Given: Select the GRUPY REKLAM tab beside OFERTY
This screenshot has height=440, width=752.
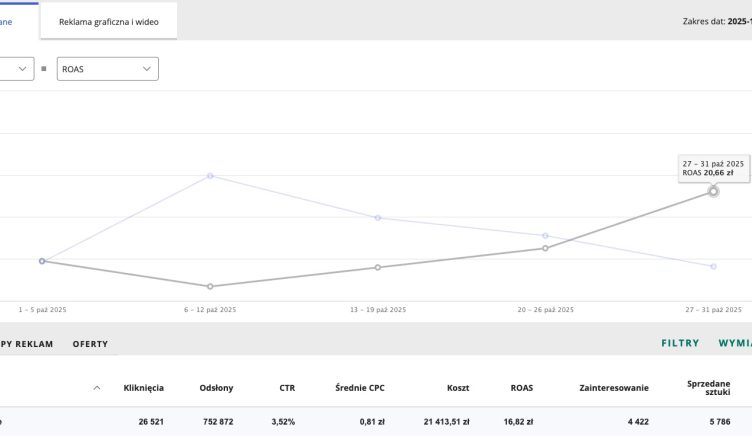Looking at the screenshot, I should [26, 344].
